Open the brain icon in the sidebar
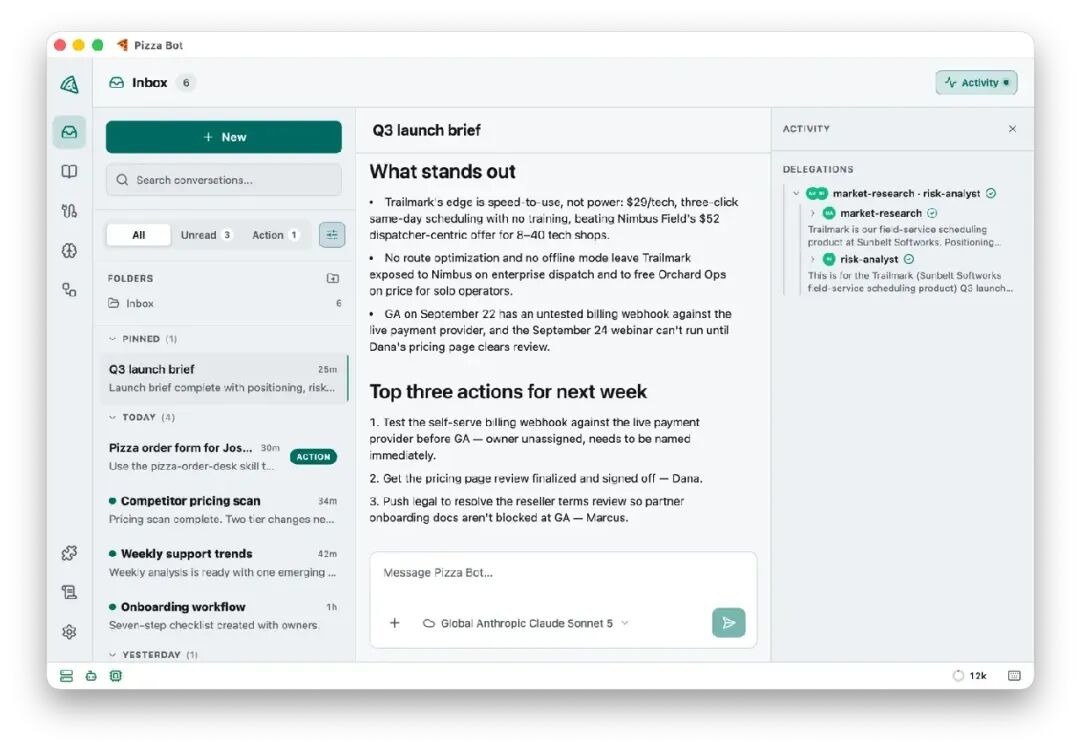This screenshot has height=750, width=1080. 70,251
